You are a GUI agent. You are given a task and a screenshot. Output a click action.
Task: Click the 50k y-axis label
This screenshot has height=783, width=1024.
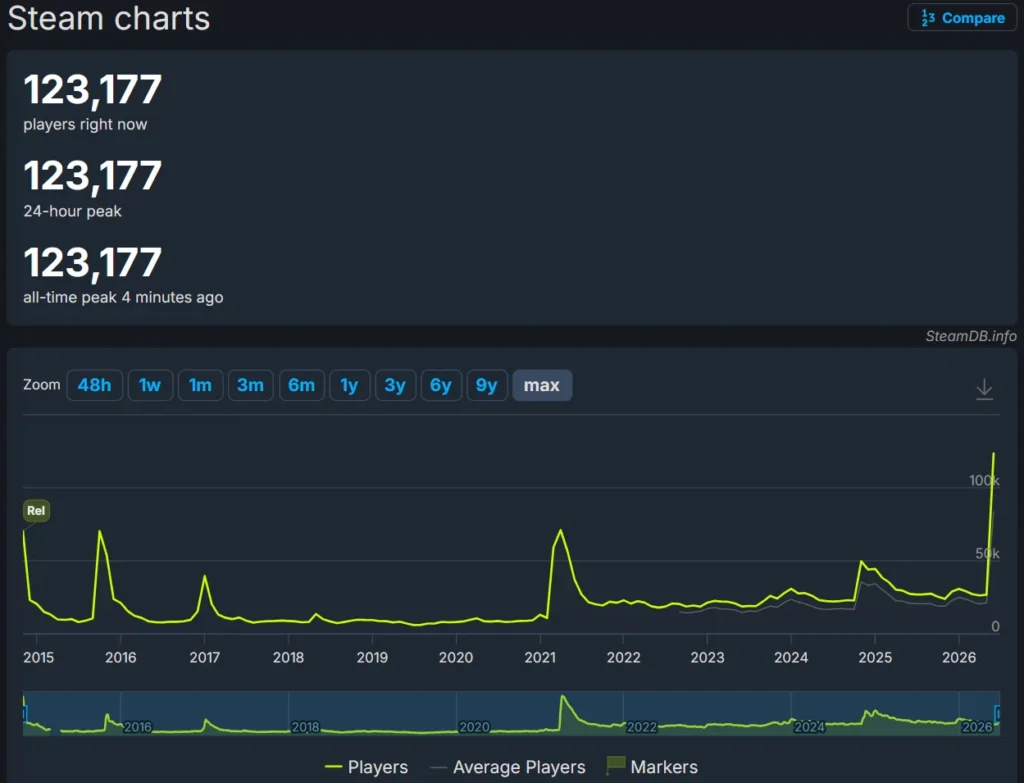(x=987, y=554)
